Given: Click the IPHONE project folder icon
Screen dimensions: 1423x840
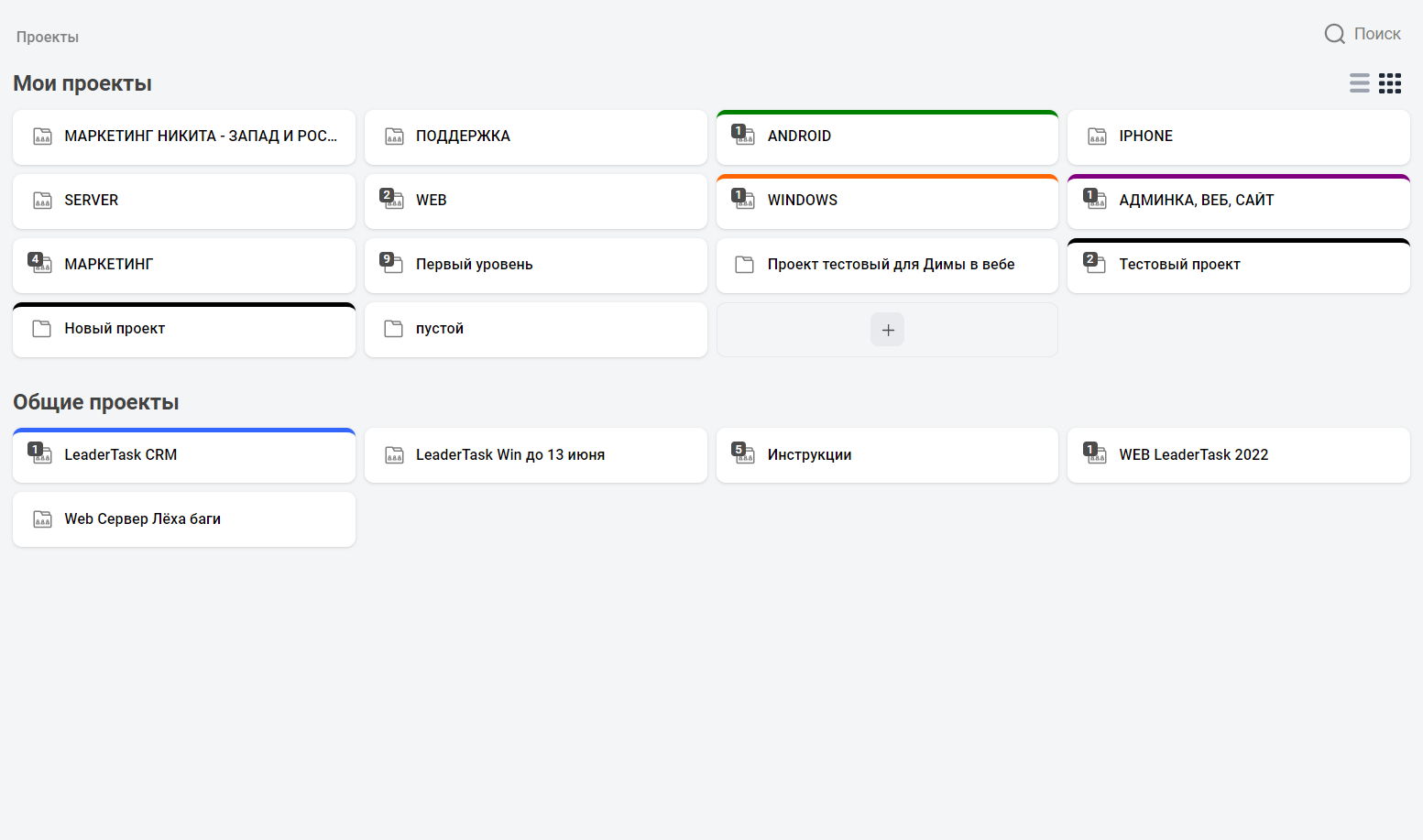Looking at the screenshot, I should coord(1097,136).
